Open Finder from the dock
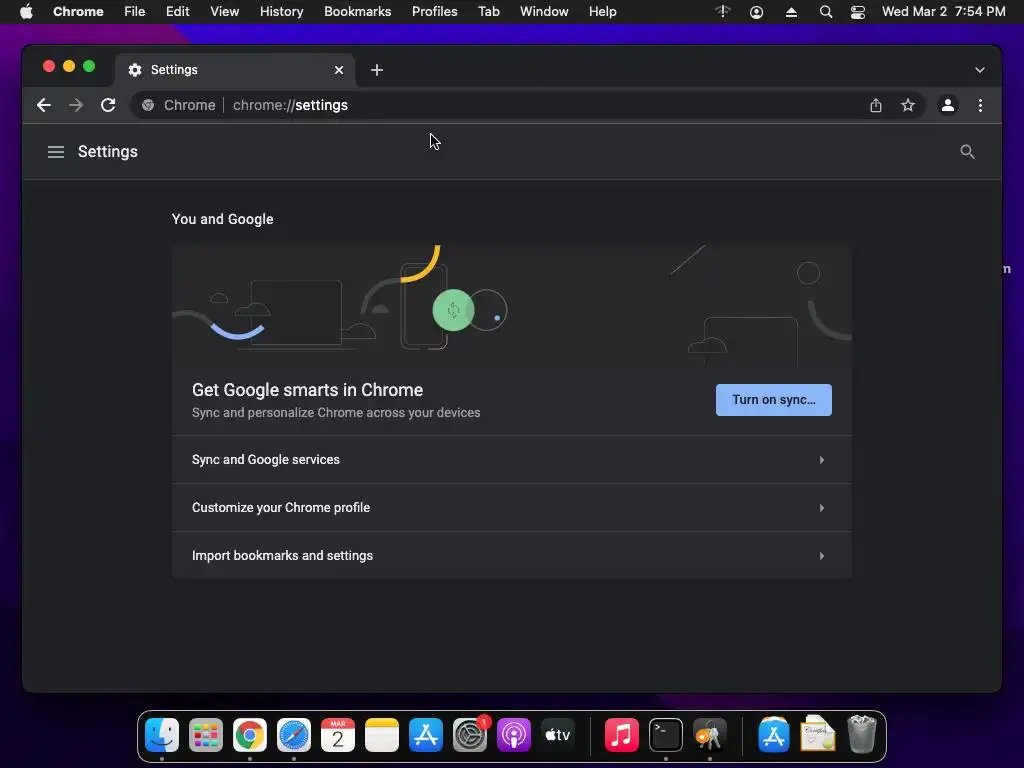This screenshot has width=1024, height=768. [162, 735]
